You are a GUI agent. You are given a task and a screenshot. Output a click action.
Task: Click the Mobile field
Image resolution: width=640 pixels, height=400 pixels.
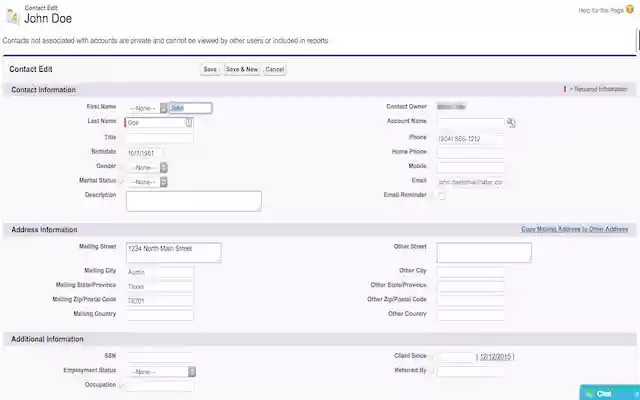[x=471, y=167]
